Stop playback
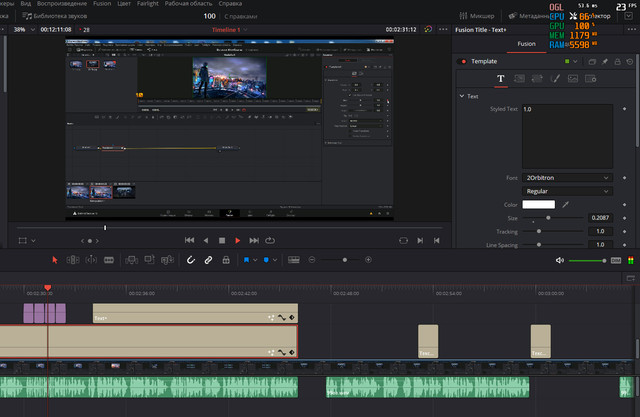The height and width of the screenshot is (417, 640). tap(222, 240)
